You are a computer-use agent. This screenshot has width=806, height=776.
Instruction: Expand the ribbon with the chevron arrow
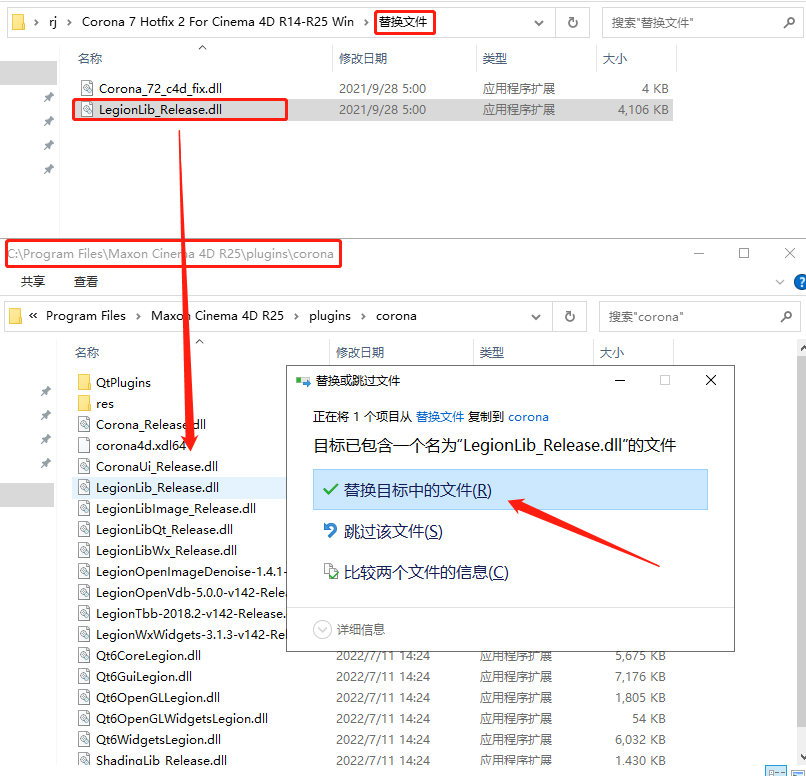tap(780, 282)
